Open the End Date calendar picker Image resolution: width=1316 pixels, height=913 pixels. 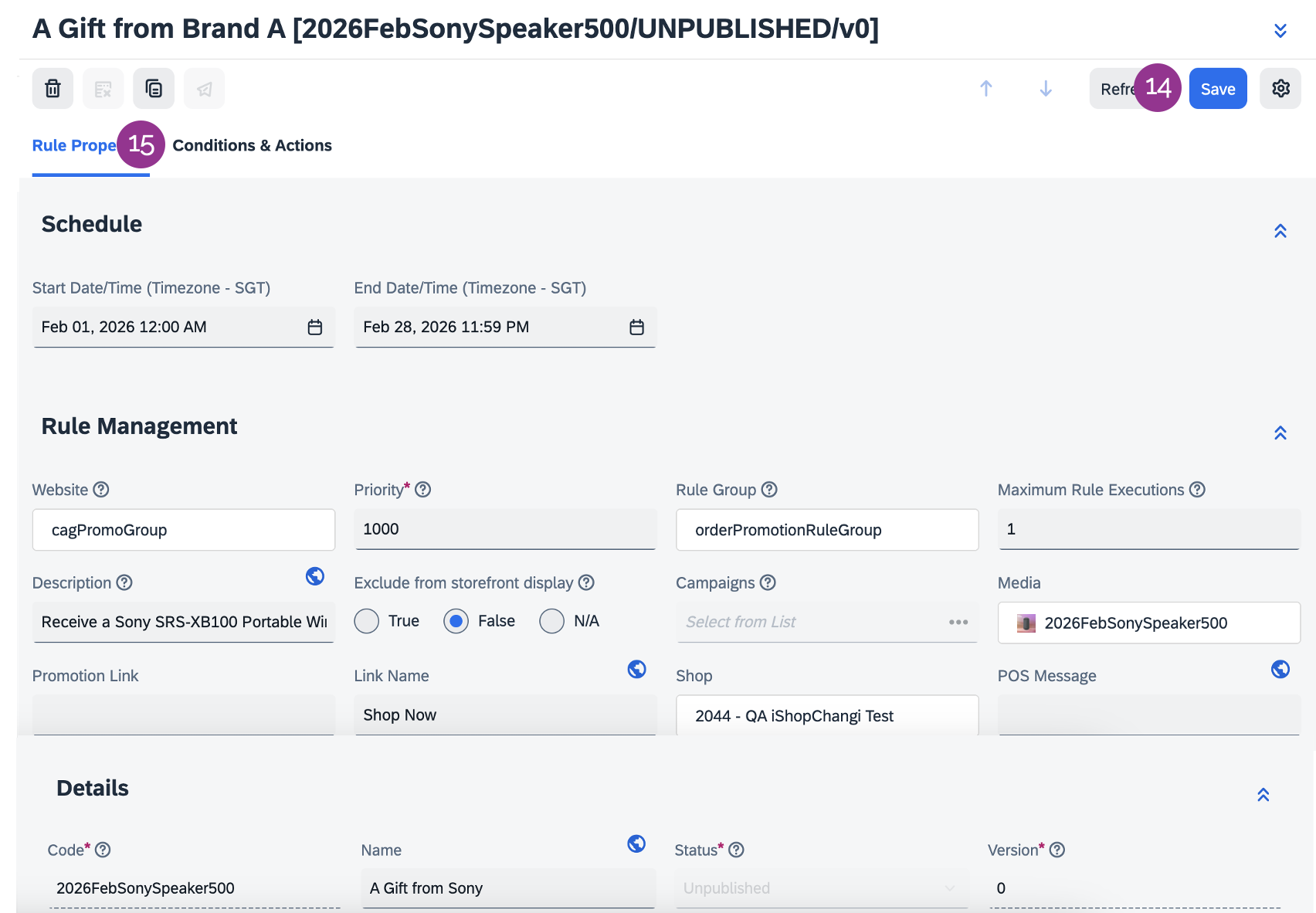[636, 328]
